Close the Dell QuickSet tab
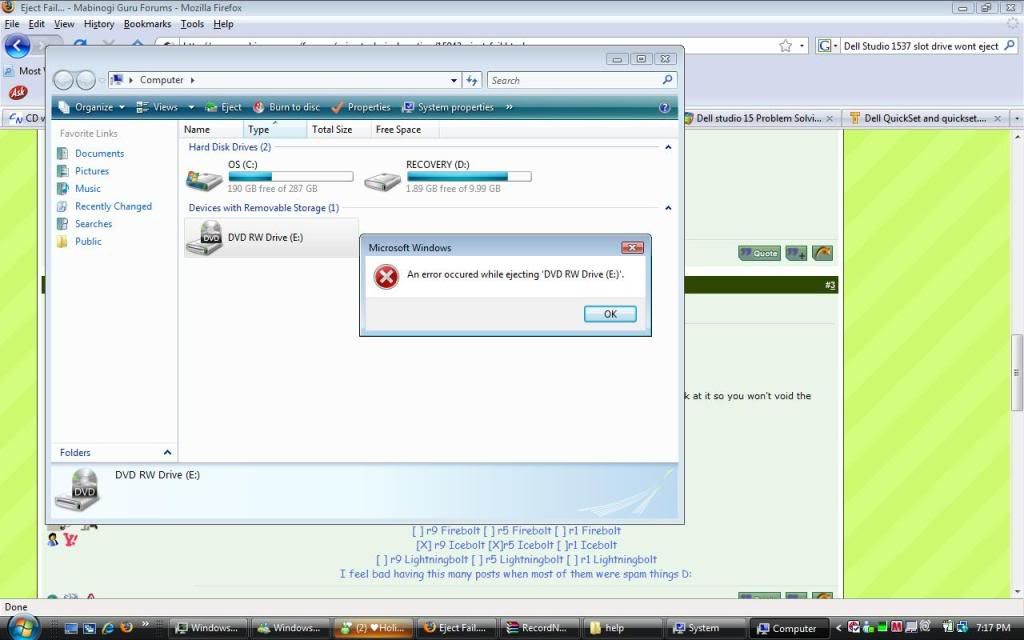 point(997,119)
